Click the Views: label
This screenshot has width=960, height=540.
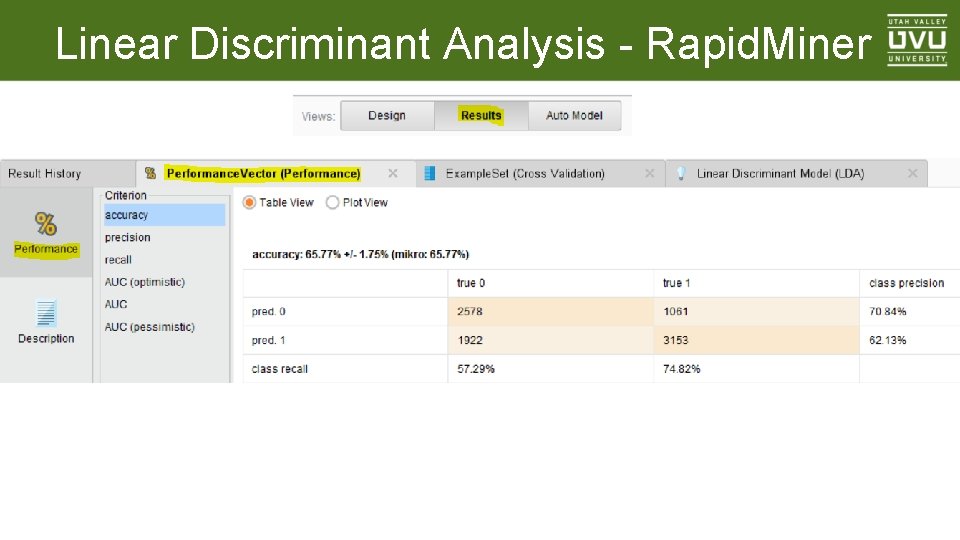point(318,116)
